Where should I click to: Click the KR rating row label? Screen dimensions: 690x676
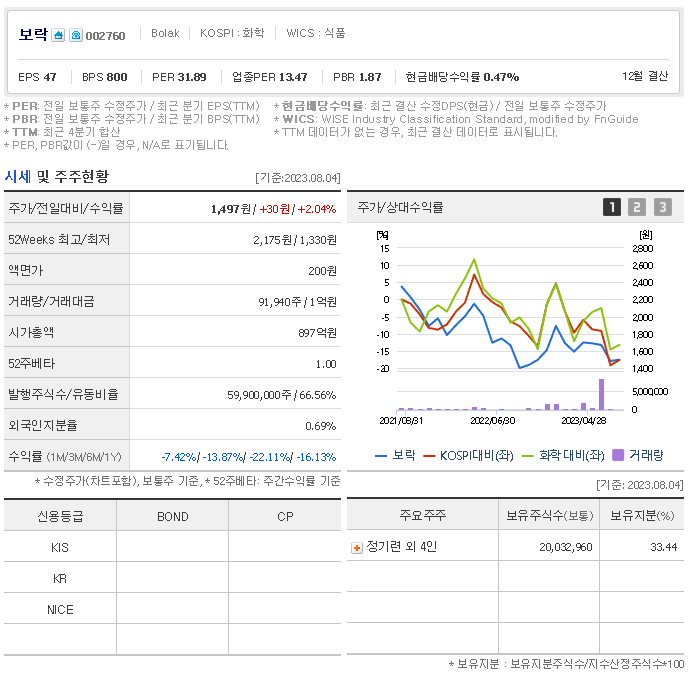[x=60, y=578]
